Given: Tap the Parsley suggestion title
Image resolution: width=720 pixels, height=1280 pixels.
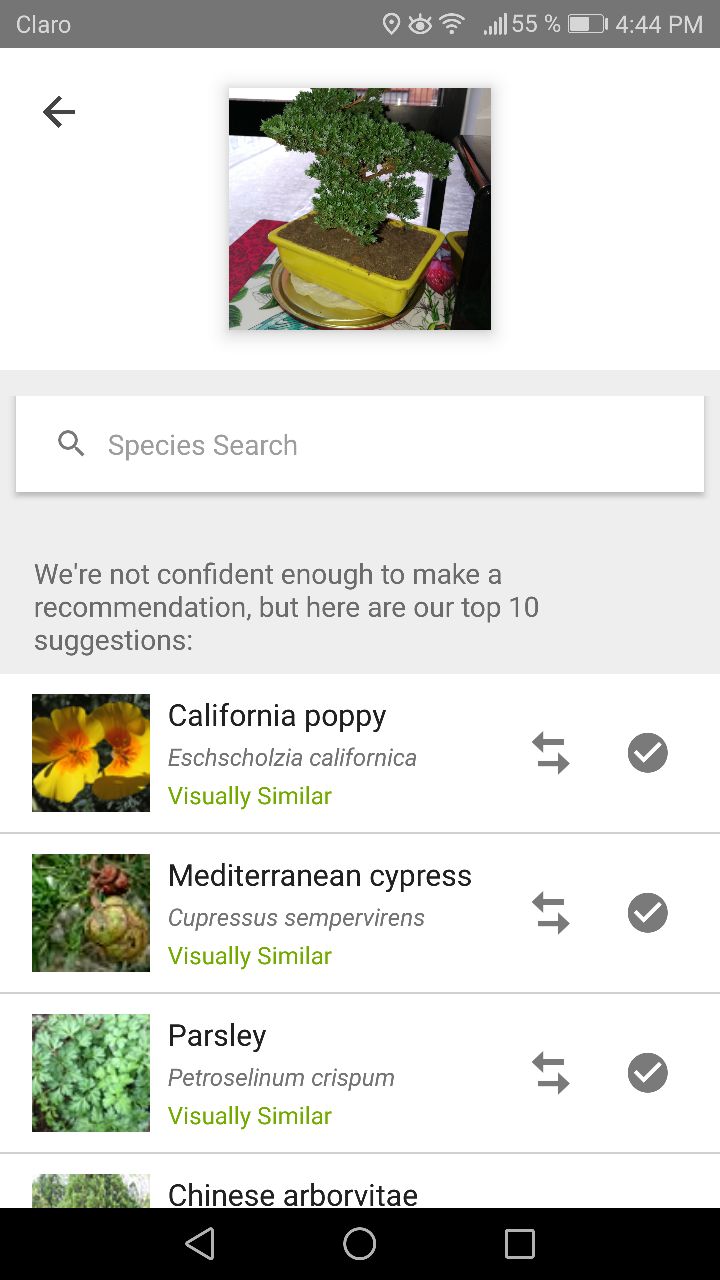Looking at the screenshot, I should tap(217, 1036).
